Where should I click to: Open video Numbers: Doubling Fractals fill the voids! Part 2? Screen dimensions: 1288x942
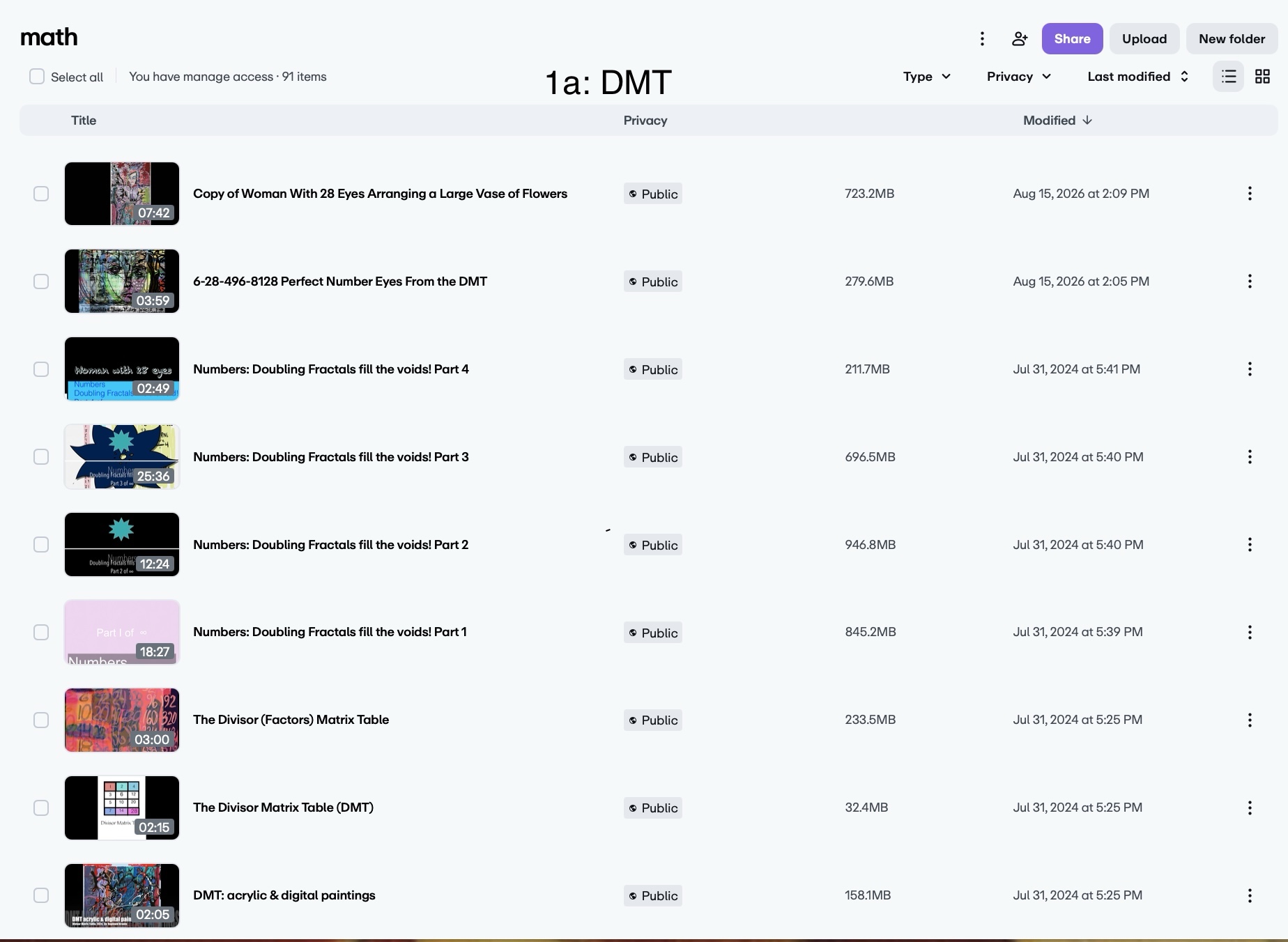tap(330, 545)
